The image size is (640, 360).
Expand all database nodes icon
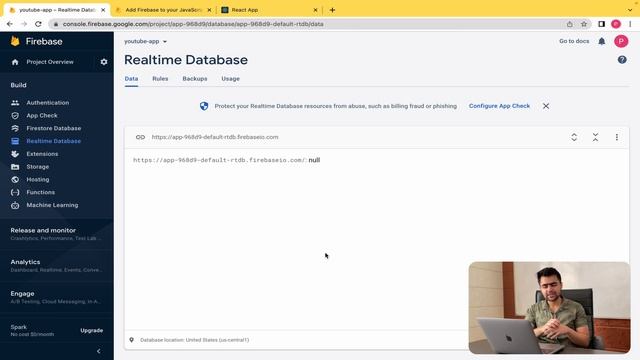coord(574,137)
